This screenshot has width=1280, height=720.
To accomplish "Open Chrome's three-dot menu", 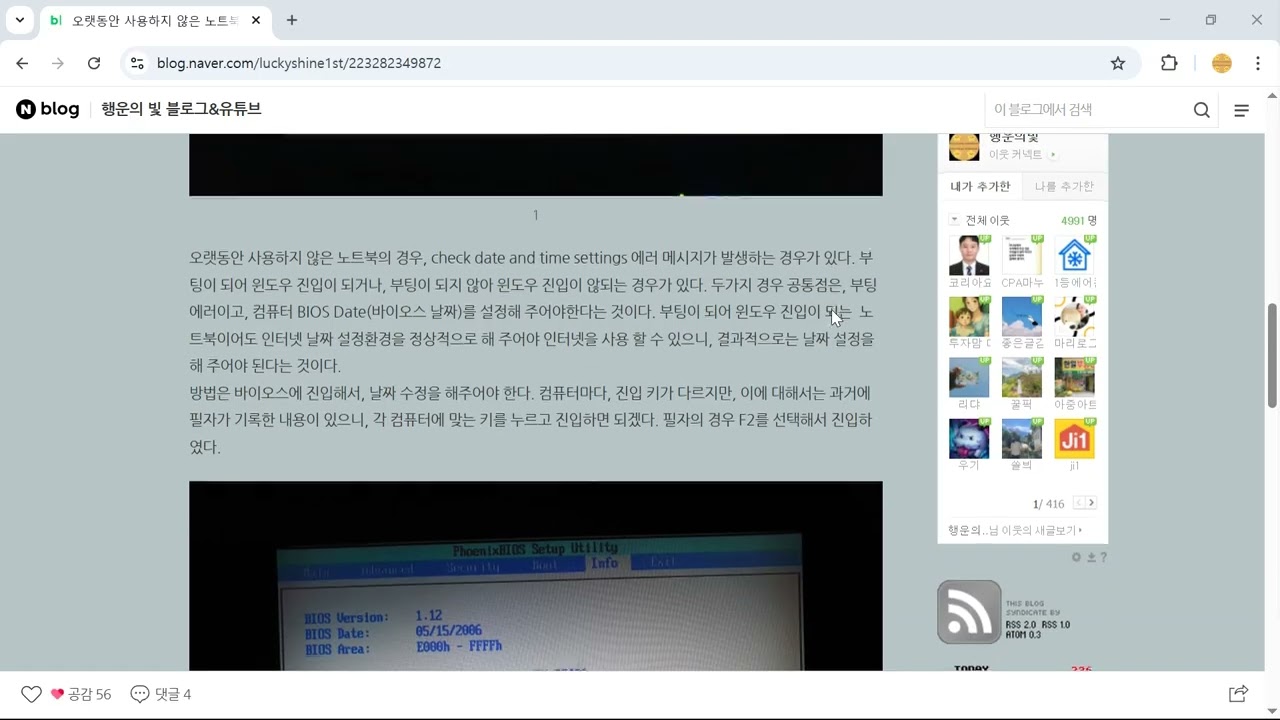I will pyautogui.click(x=1257, y=63).
